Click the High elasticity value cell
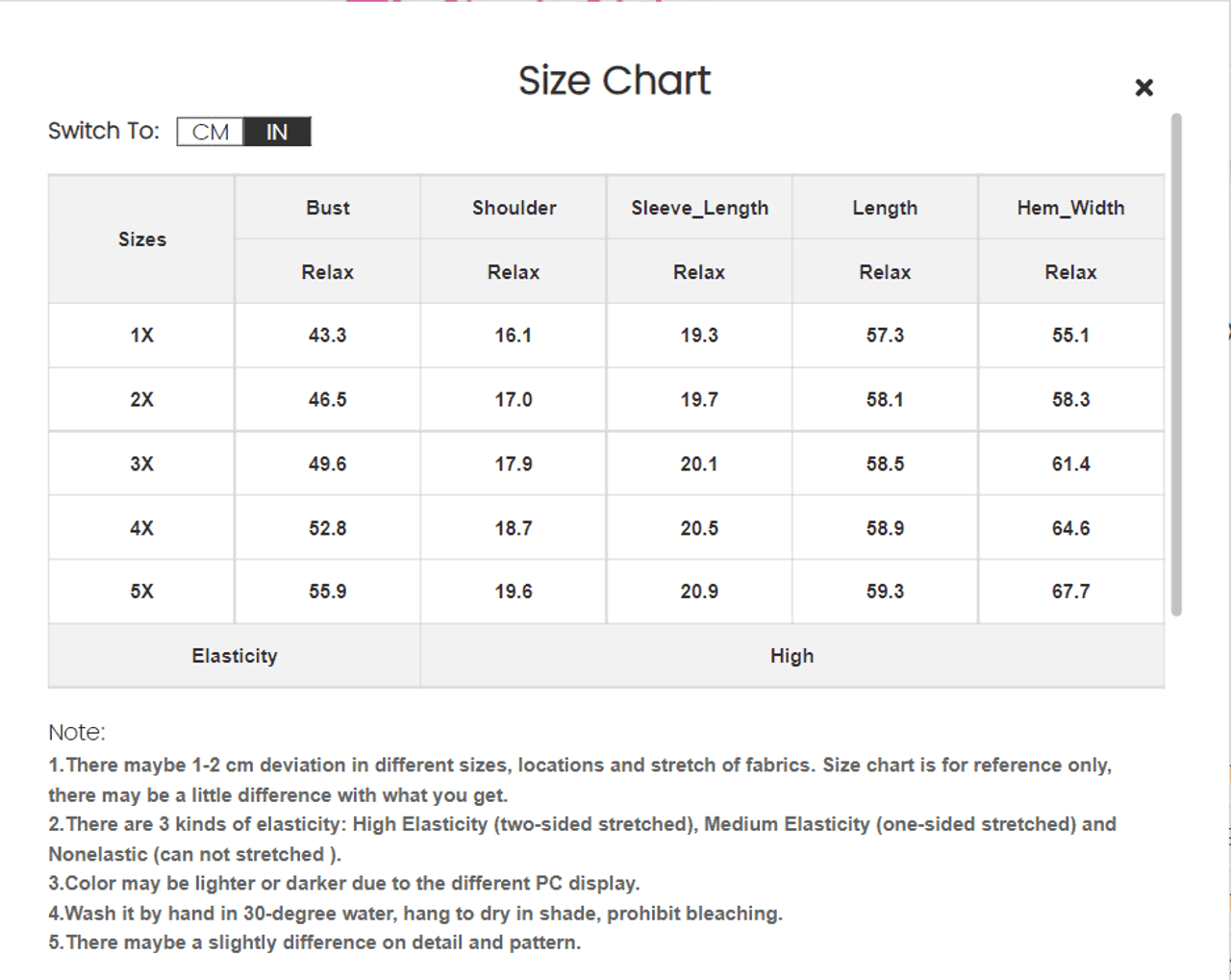This screenshot has height=980, width=1231. click(791, 656)
